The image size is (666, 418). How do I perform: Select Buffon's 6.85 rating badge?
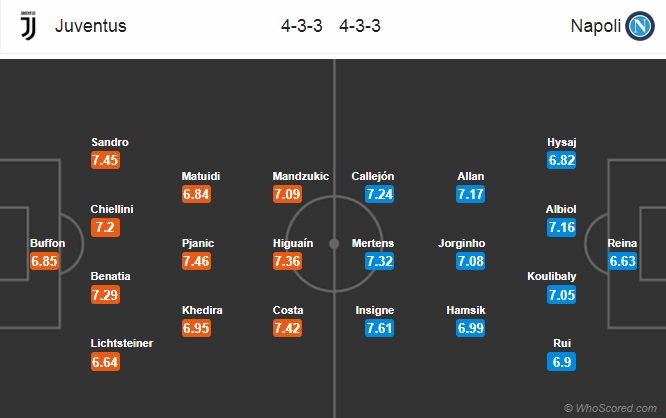tap(44, 261)
